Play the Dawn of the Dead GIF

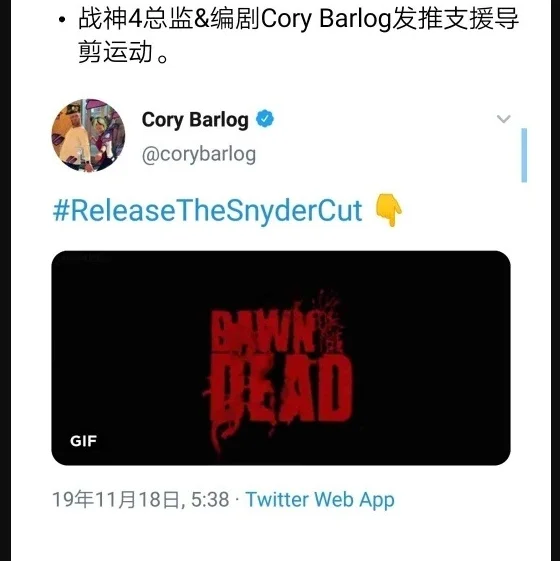(x=281, y=358)
